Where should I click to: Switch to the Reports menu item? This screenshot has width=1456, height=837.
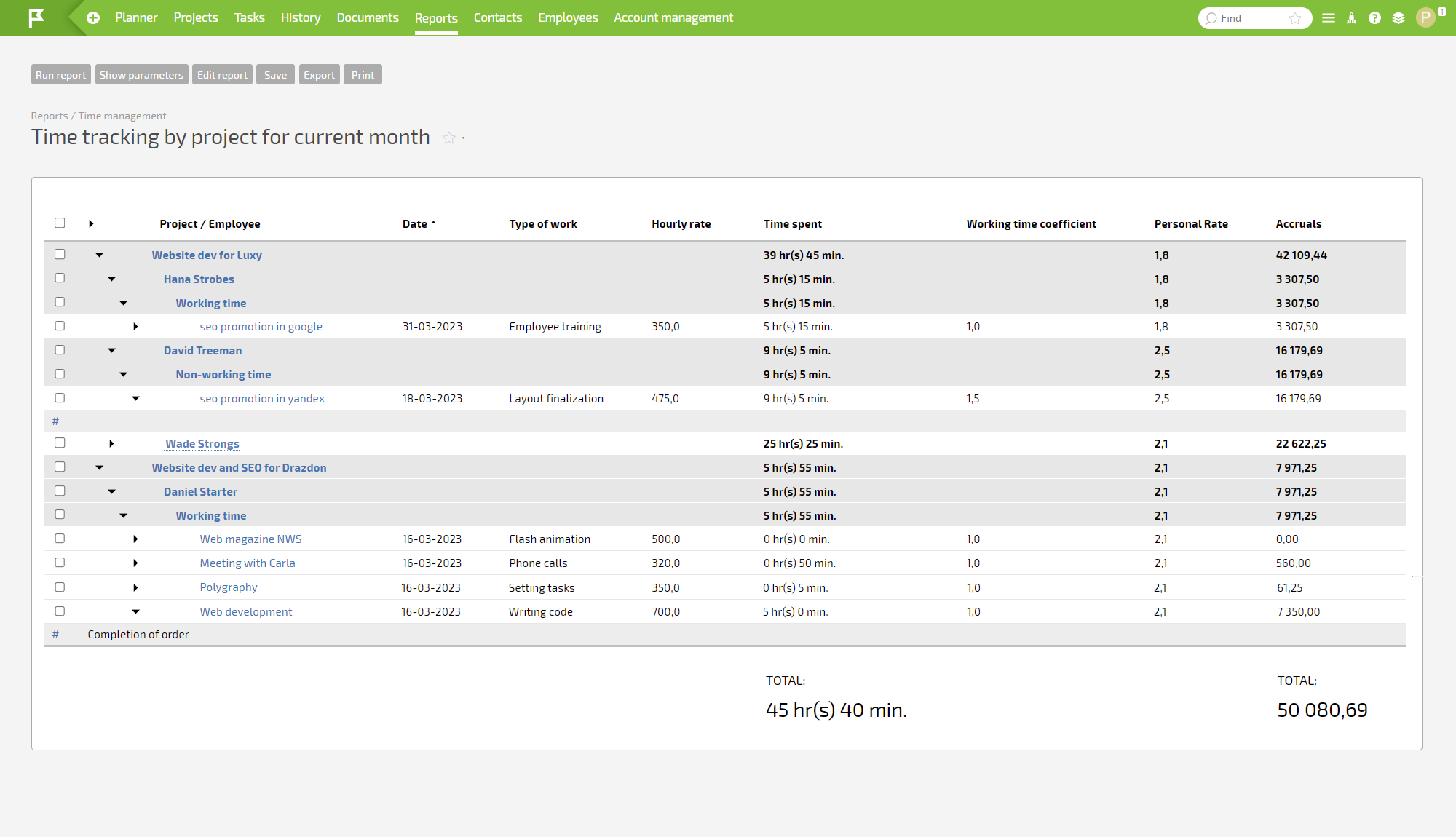point(436,17)
